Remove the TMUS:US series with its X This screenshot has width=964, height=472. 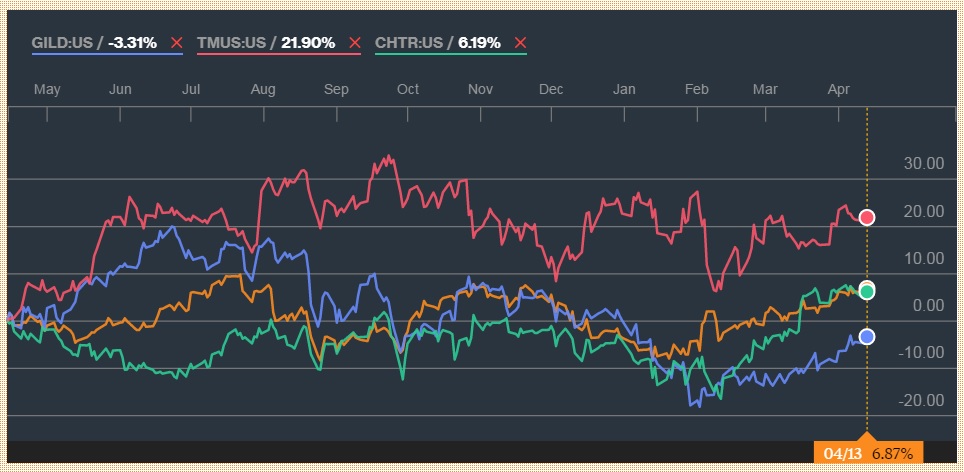coord(354,43)
